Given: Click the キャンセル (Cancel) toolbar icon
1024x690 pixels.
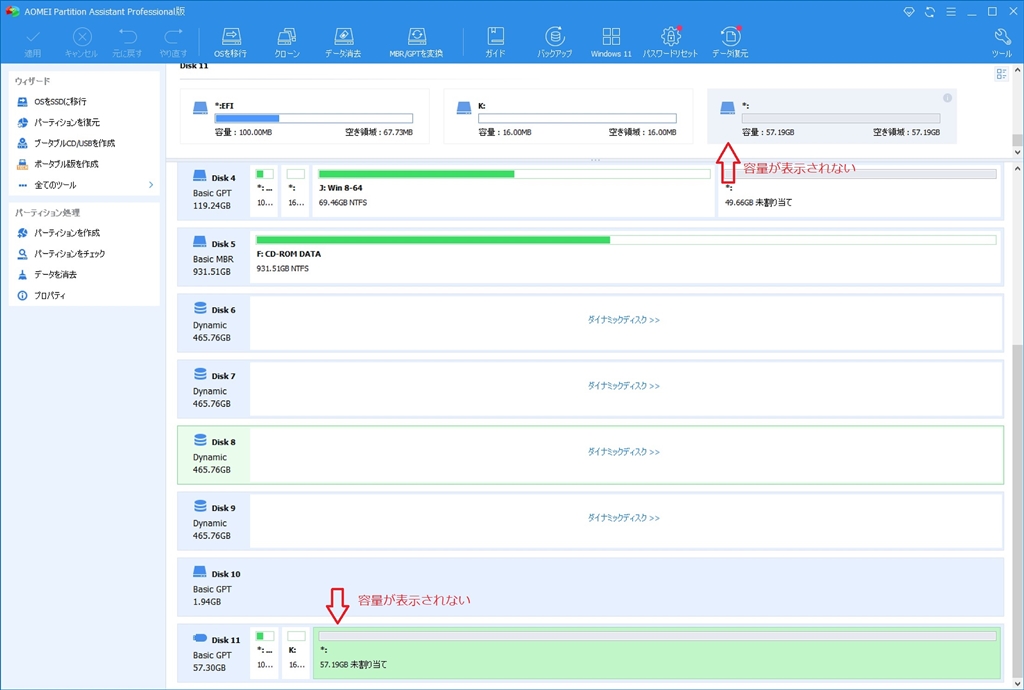Looking at the screenshot, I should 81,43.
